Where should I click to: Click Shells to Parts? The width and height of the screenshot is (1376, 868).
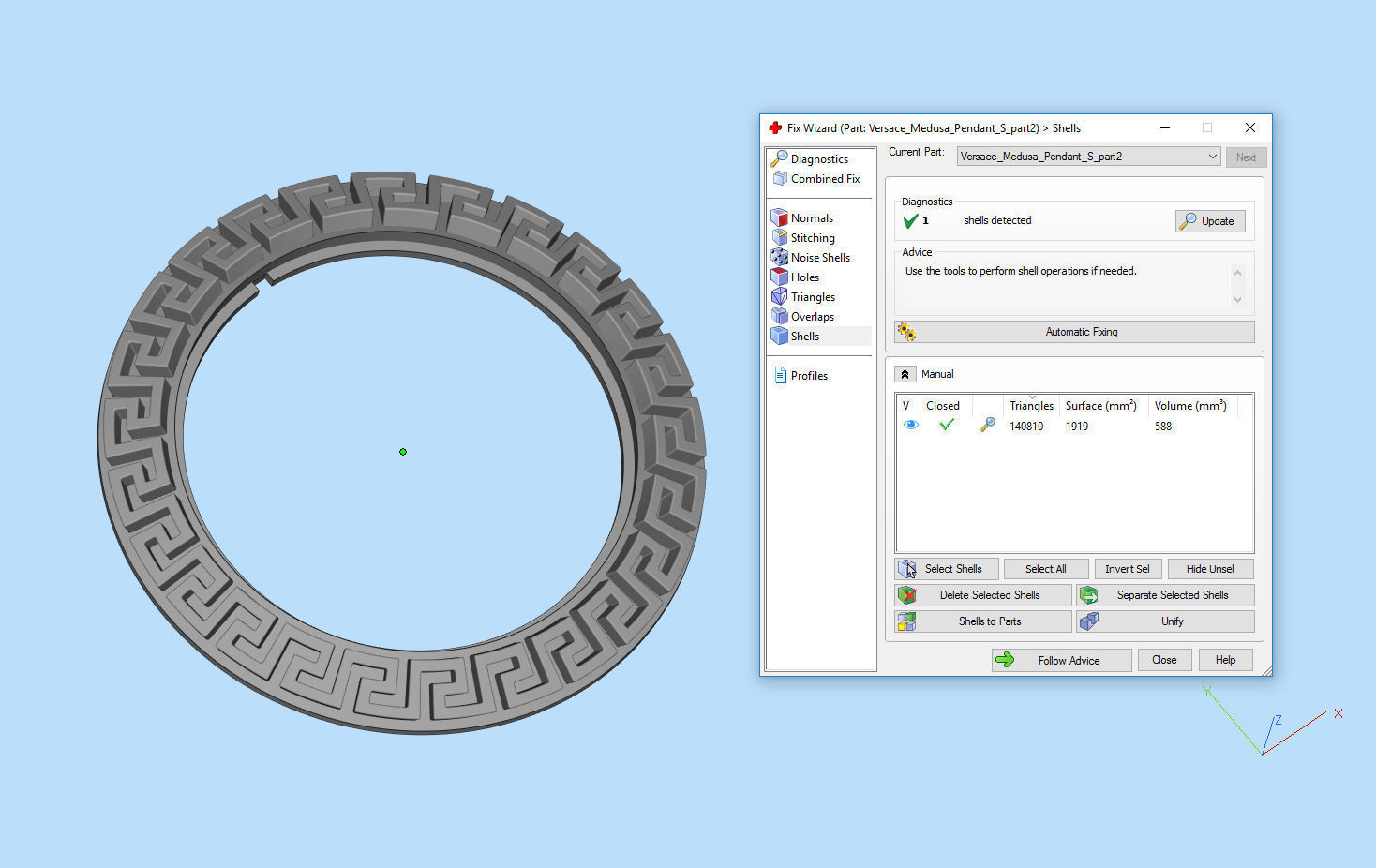983,621
